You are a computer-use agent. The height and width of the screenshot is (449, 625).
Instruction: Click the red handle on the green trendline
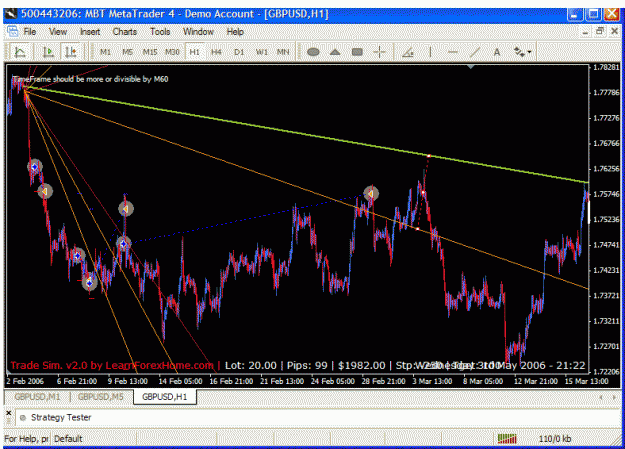(429, 156)
